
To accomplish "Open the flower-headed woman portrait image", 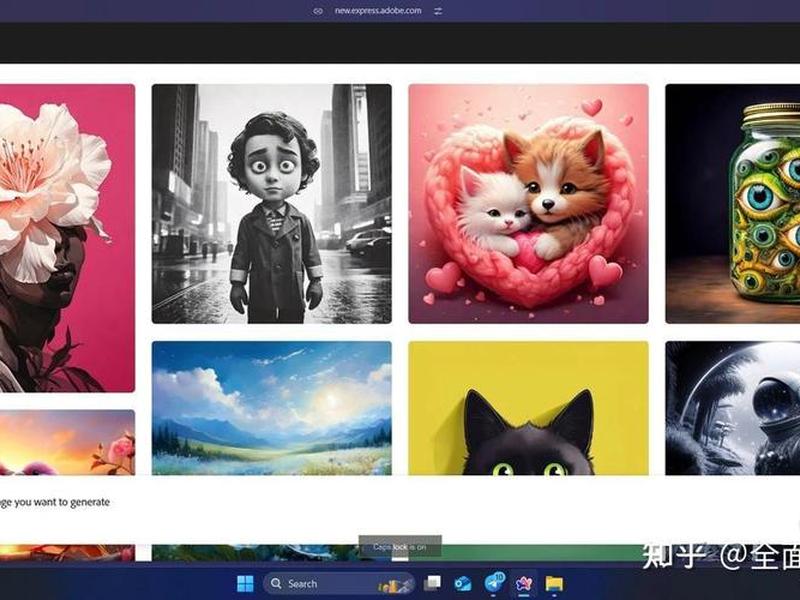I will pos(67,238).
